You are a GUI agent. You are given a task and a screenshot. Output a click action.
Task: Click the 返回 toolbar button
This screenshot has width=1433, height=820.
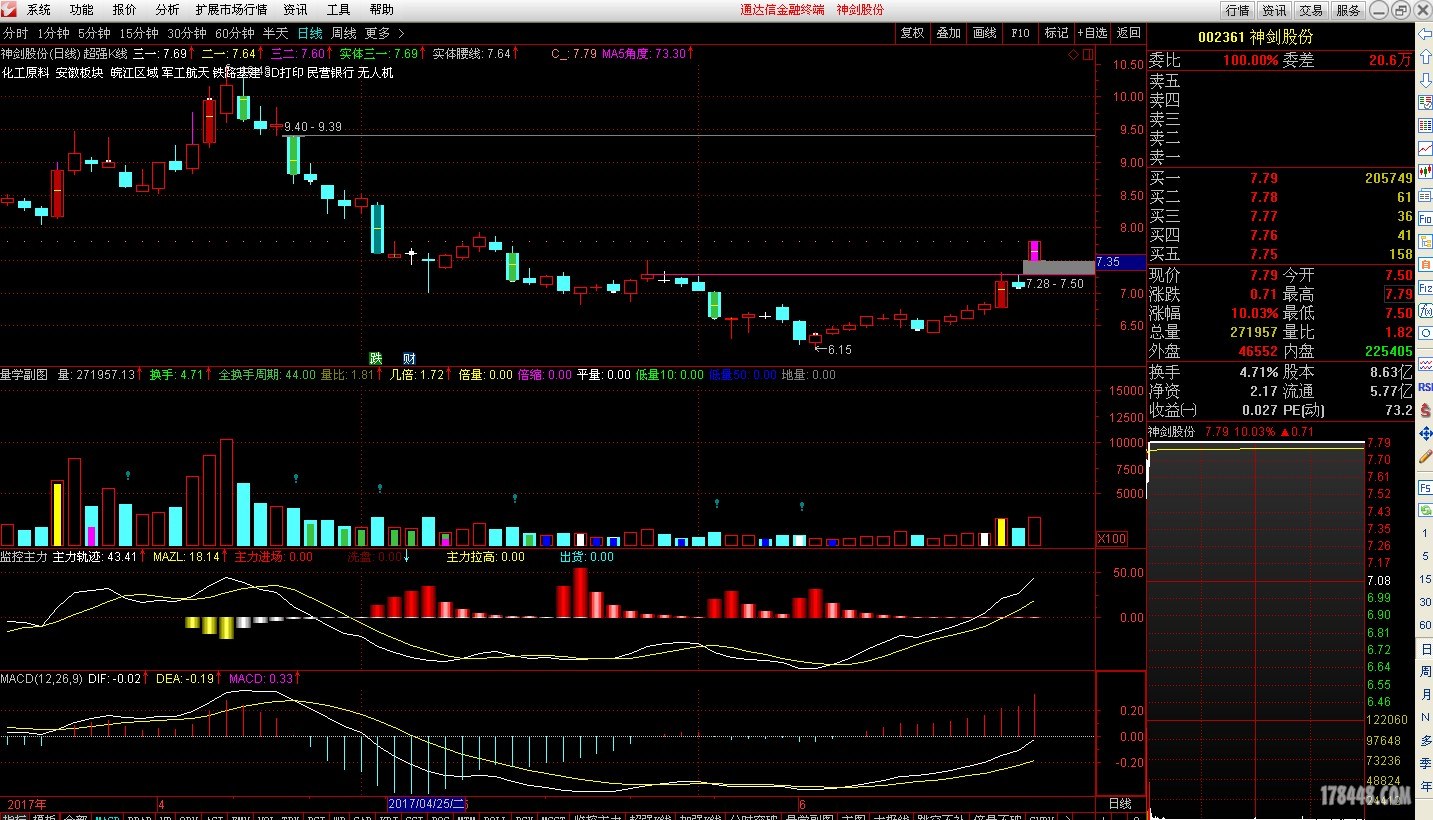tap(1129, 33)
